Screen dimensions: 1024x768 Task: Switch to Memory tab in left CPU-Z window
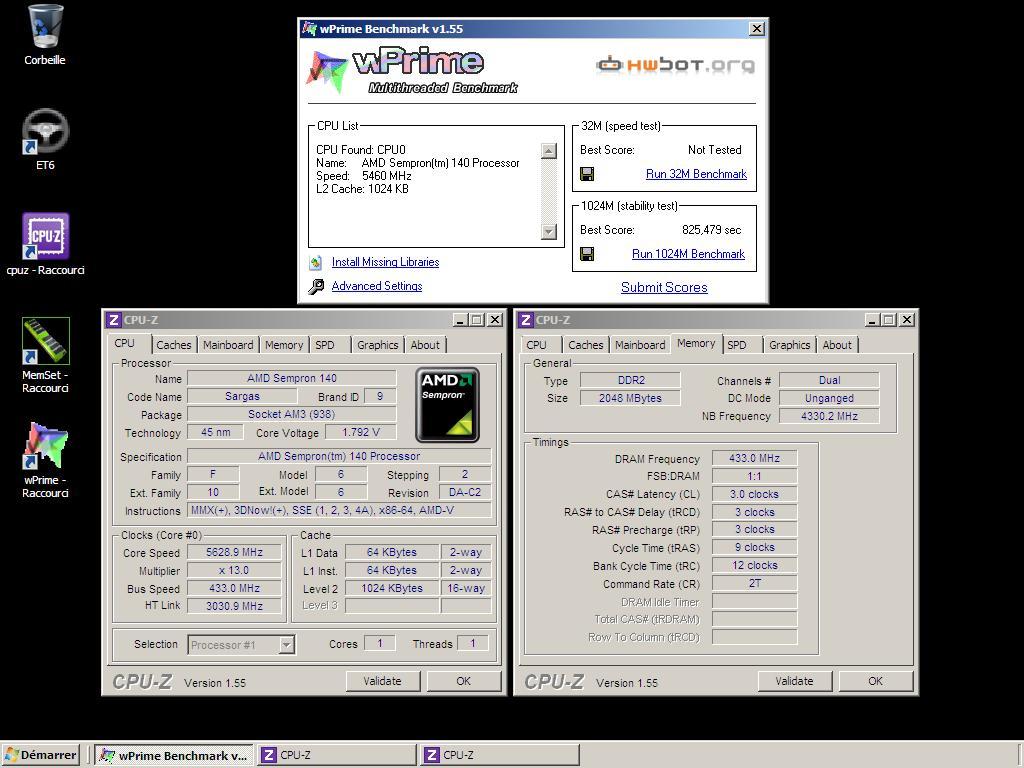tap(284, 345)
